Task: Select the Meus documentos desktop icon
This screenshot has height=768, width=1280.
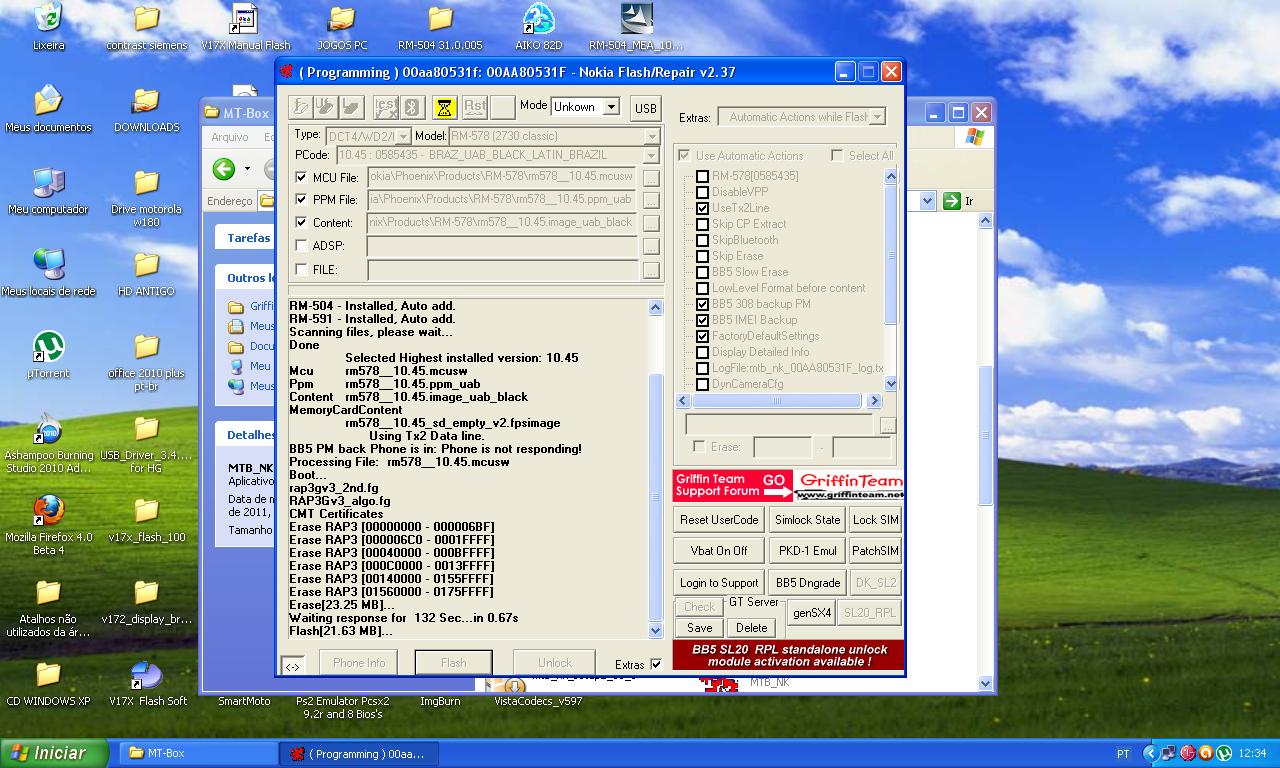Action: (48, 110)
